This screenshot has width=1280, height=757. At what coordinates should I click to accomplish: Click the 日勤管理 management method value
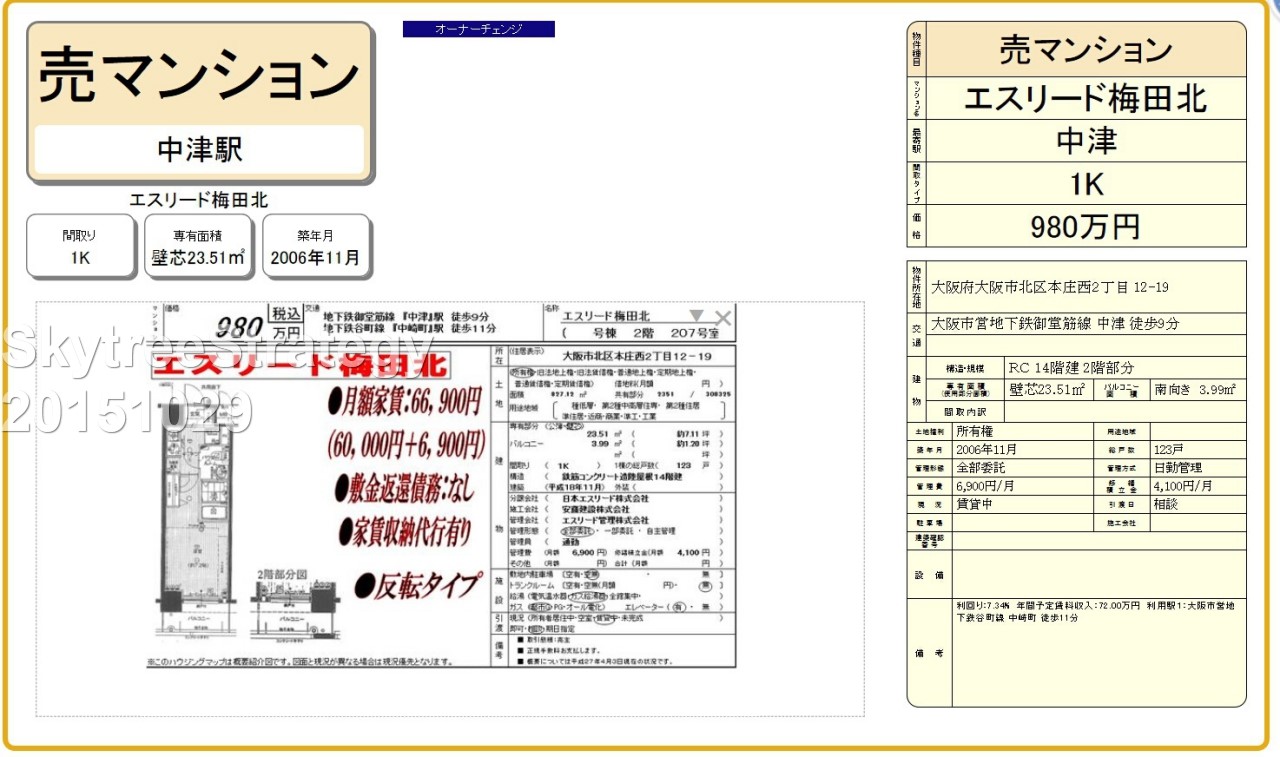tap(1178, 468)
